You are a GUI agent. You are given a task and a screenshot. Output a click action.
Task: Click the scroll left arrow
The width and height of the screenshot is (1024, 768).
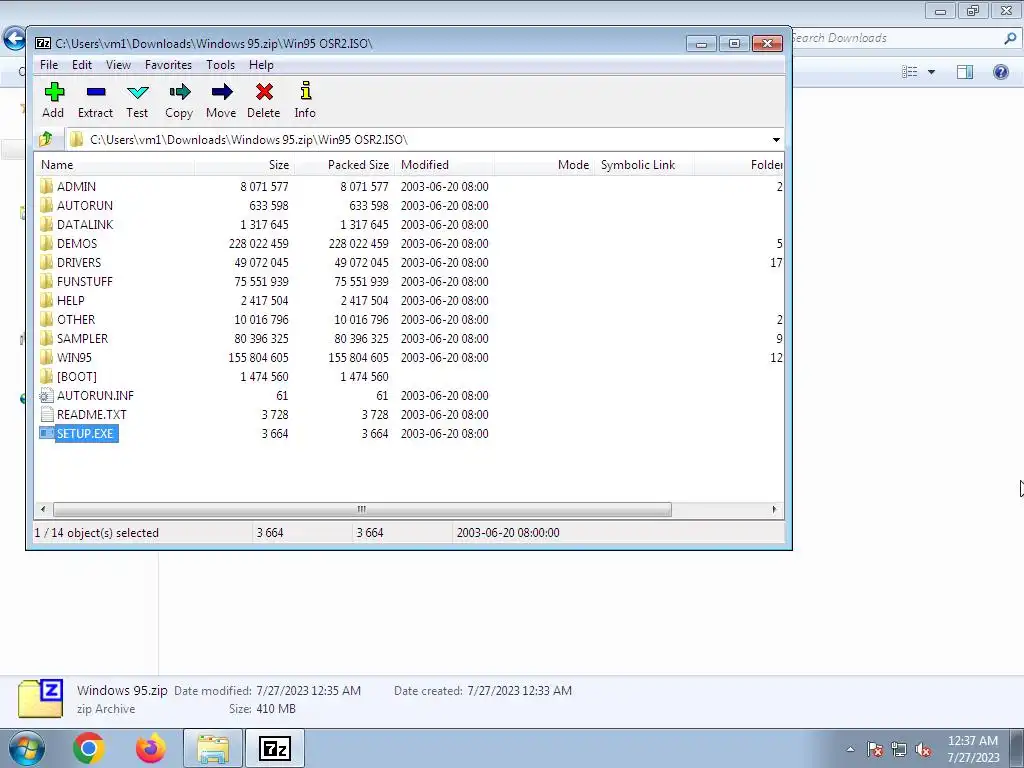(43, 509)
